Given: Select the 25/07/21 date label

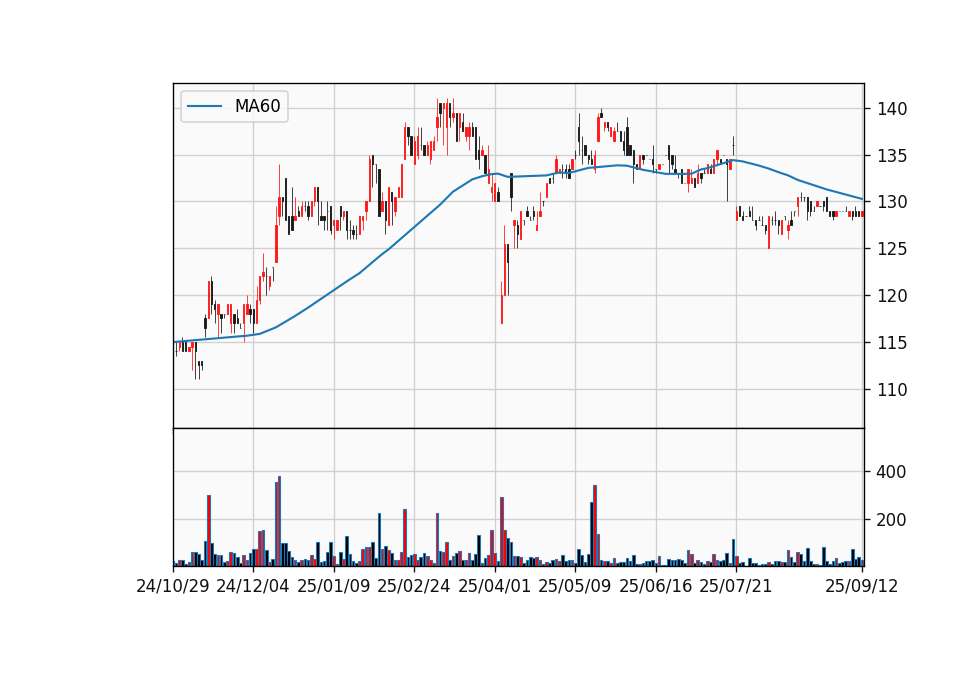Looking at the screenshot, I should click(736, 587).
